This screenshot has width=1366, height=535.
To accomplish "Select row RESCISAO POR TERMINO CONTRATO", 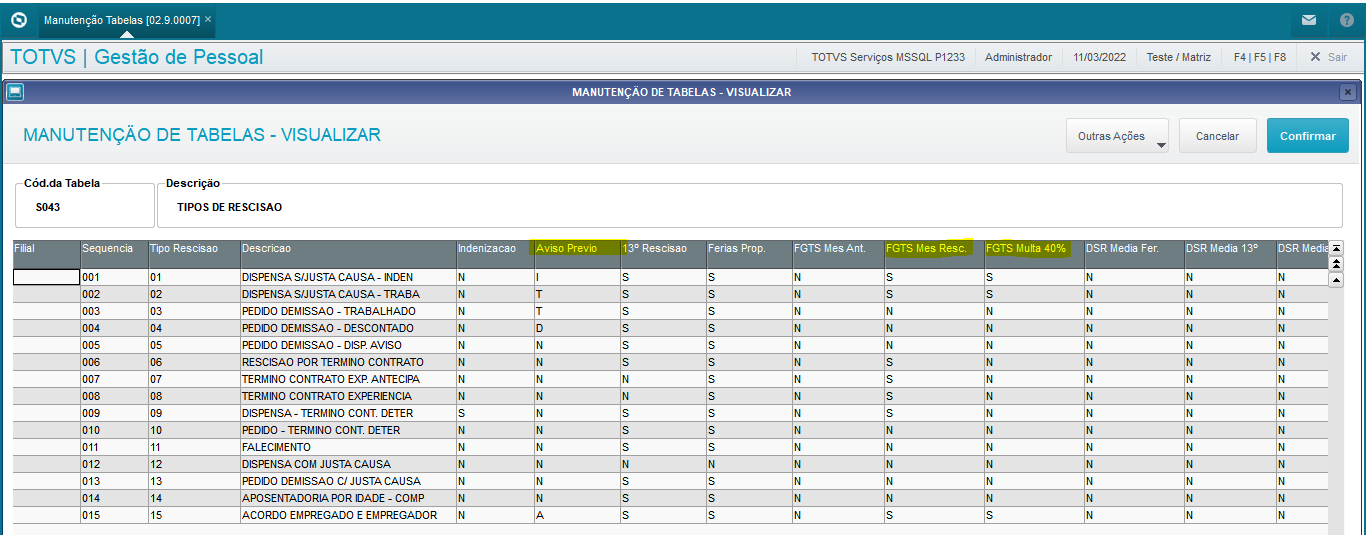I will coord(670,362).
